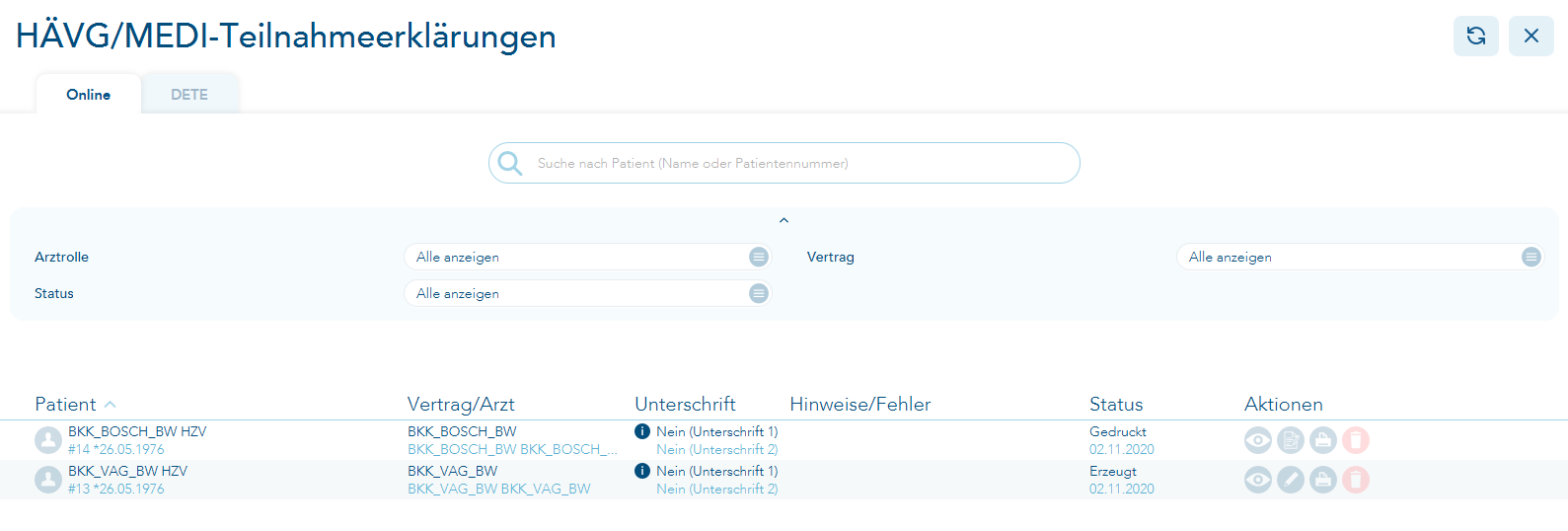Open the Arztrolle dropdown

tap(587, 257)
